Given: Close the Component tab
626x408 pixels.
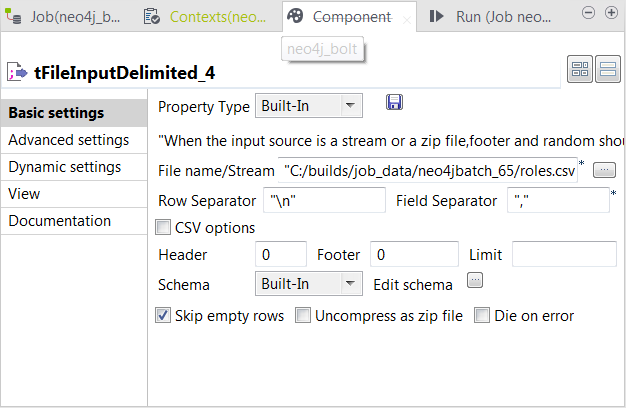Looking at the screenshot, I should point(407,18).
